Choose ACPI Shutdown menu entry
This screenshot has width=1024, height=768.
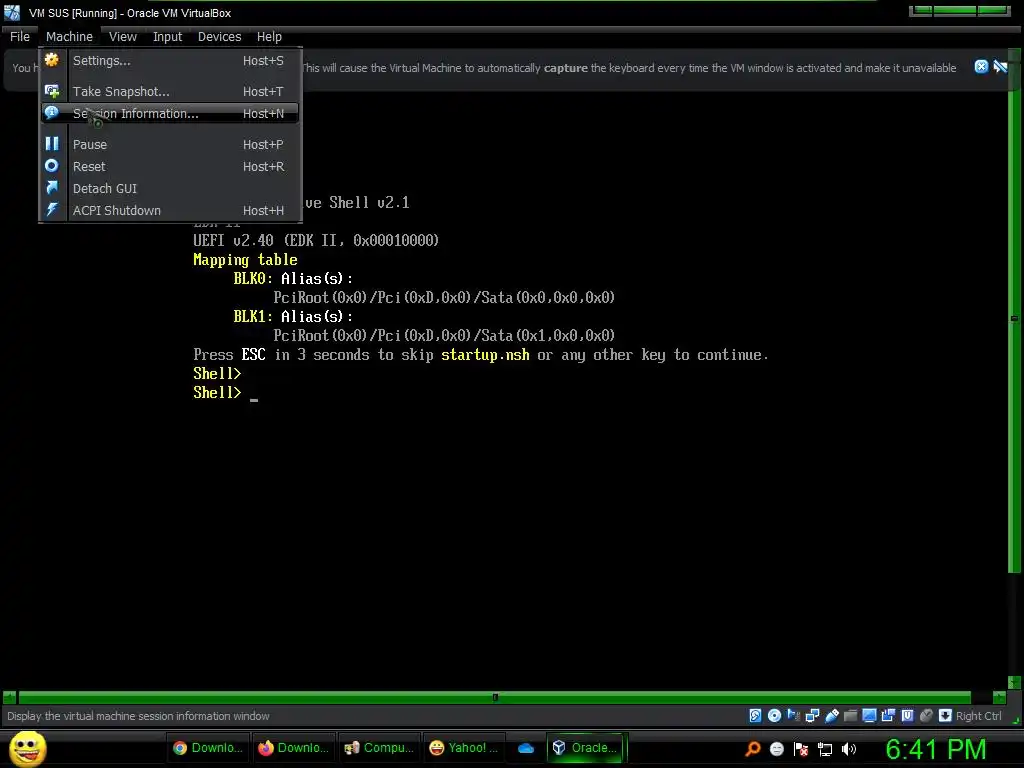click(170, 210)
